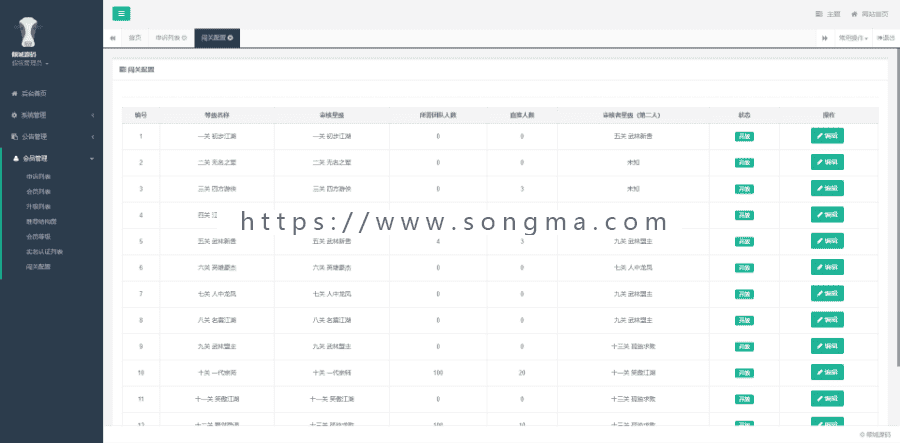
Task: Click the 闯关配置 panel heading
Action: pyautogui.click(x=137, y=69)
